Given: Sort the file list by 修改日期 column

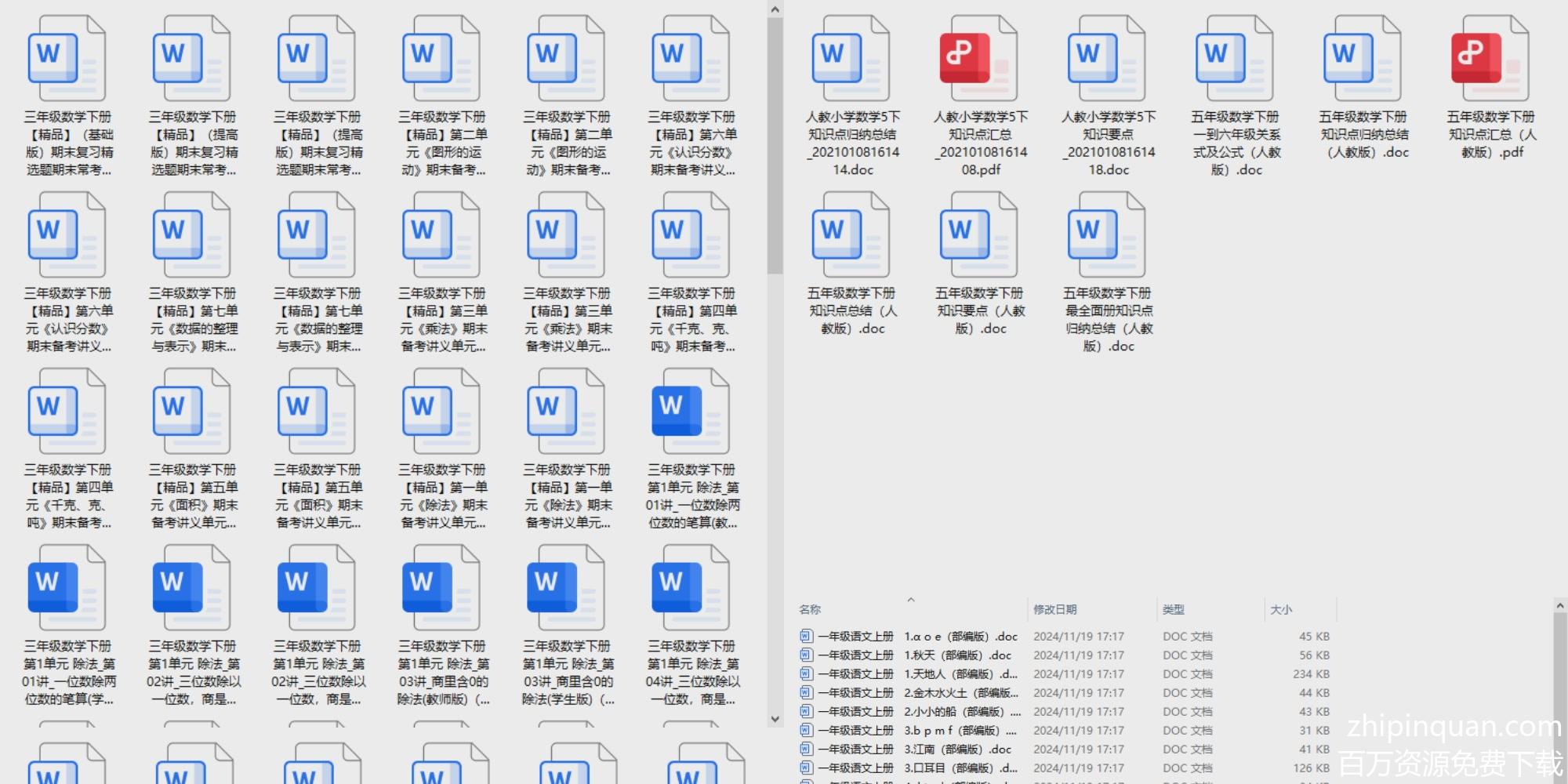Looking at the screenshot, I should point(1054,609).
